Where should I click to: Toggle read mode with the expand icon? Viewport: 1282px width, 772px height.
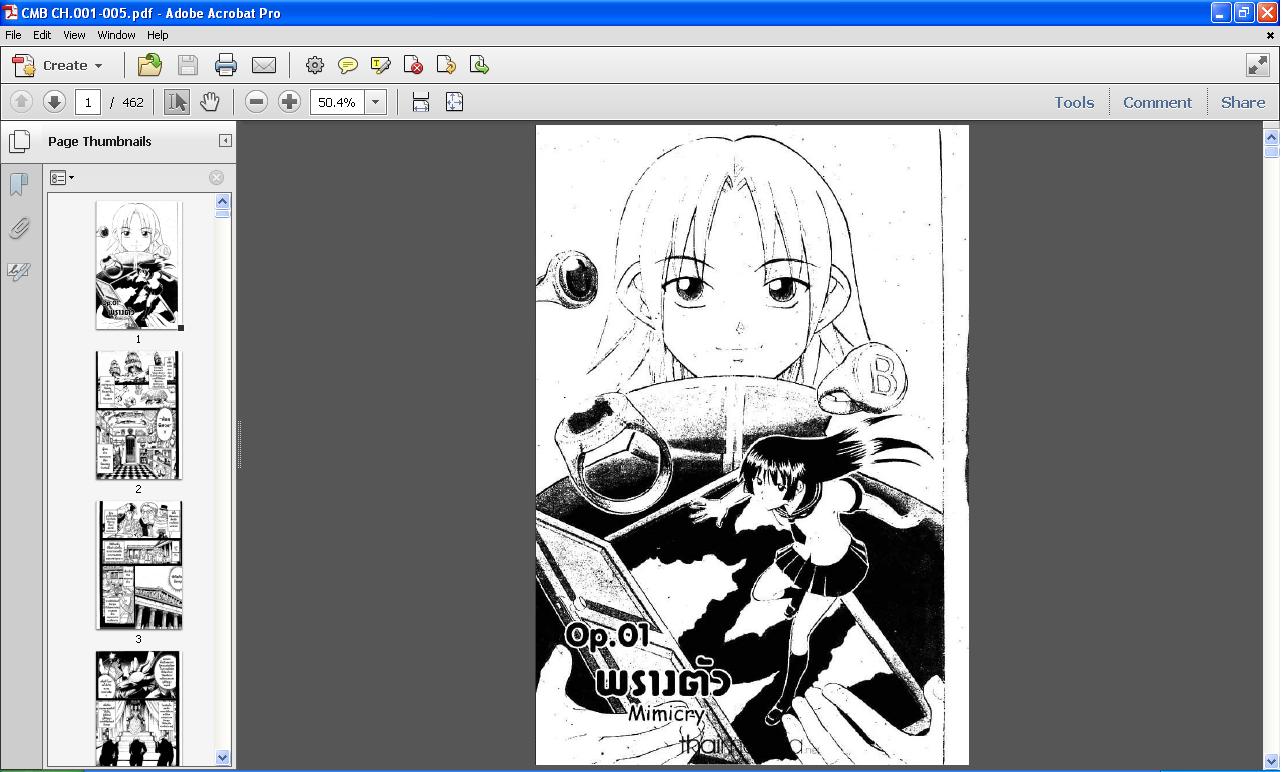coord(1258,65)
